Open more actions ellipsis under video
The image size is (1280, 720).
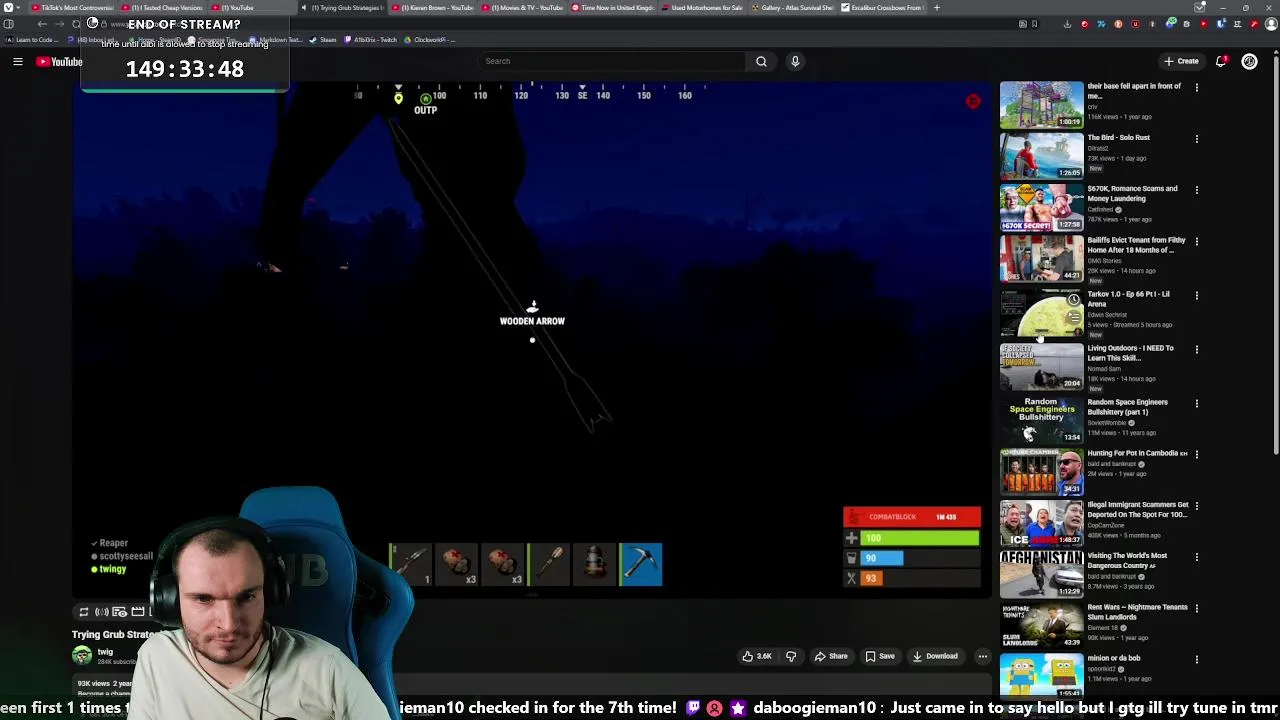tap(983, 656)
